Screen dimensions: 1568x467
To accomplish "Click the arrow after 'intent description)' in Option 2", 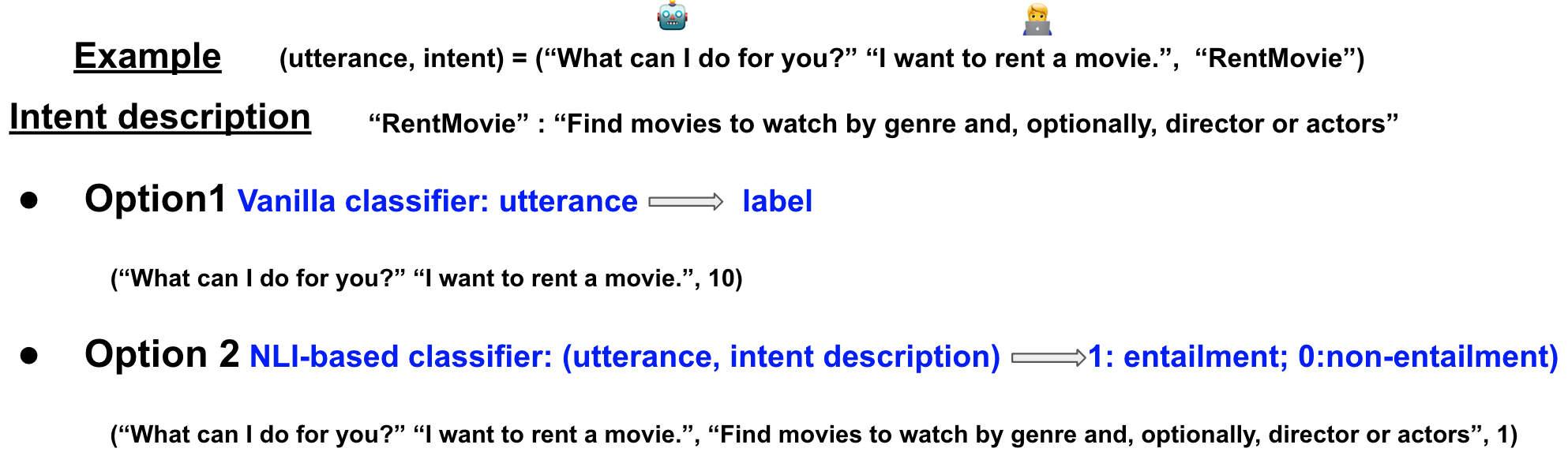I will (x=1048, y=357).
